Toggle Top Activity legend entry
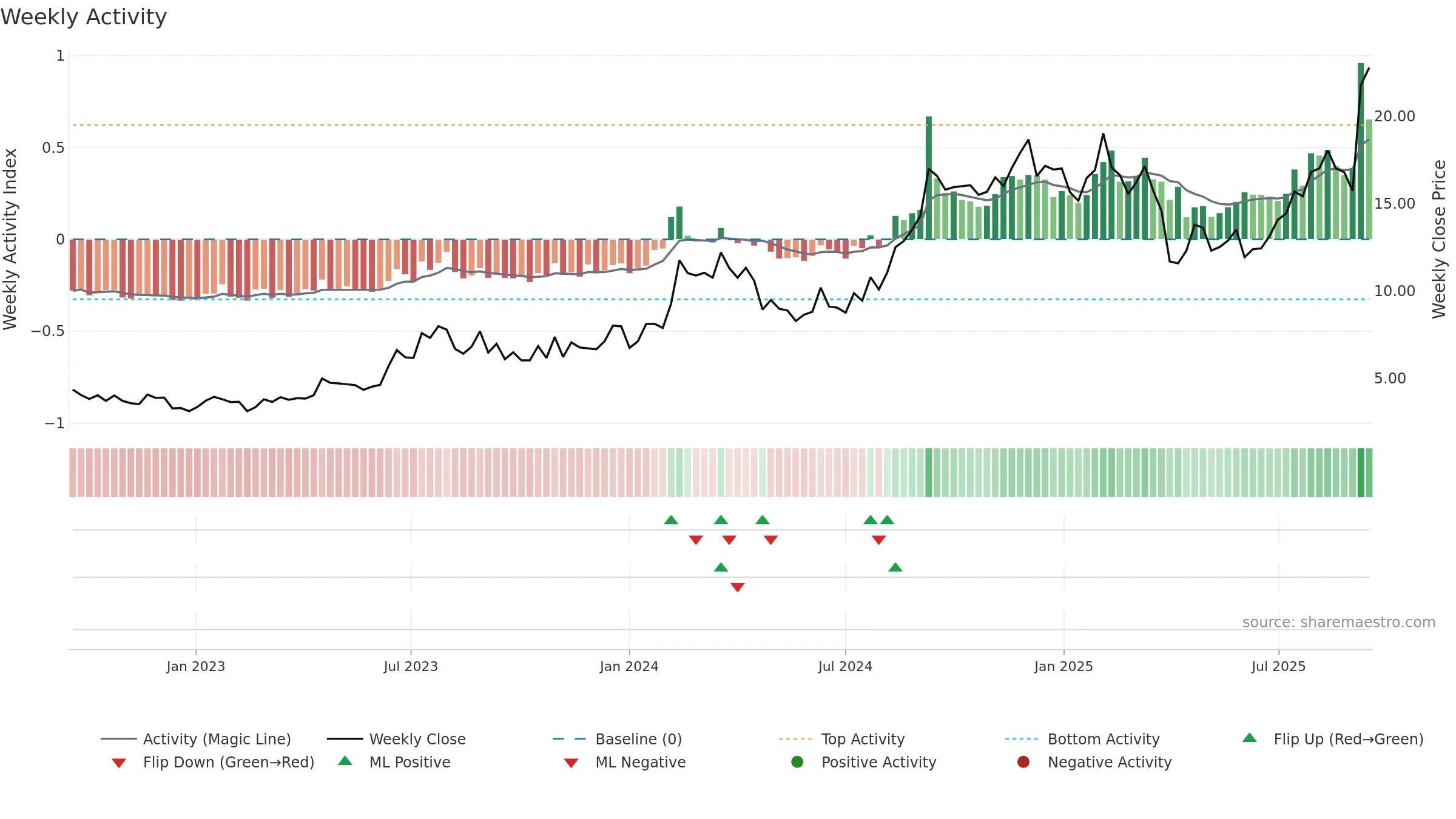 (x=842, y=739)
